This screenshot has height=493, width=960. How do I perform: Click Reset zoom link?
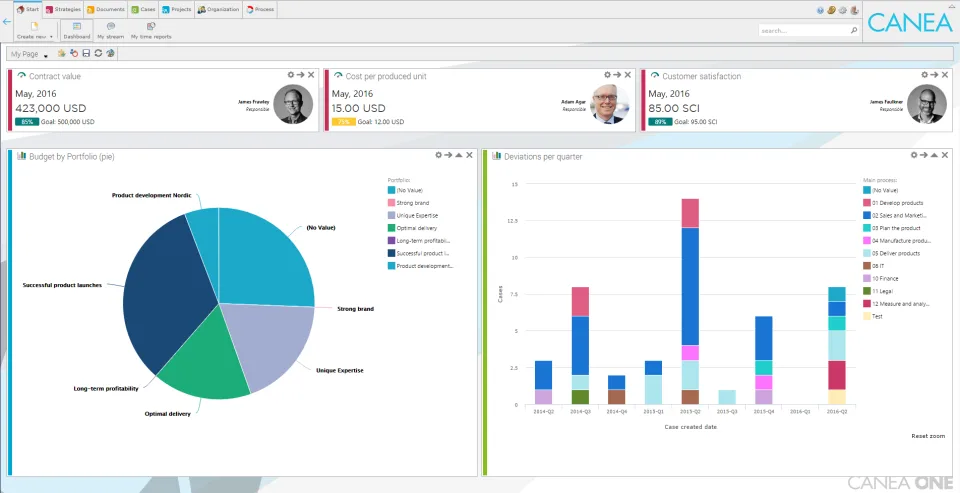[x=928, y=436]
